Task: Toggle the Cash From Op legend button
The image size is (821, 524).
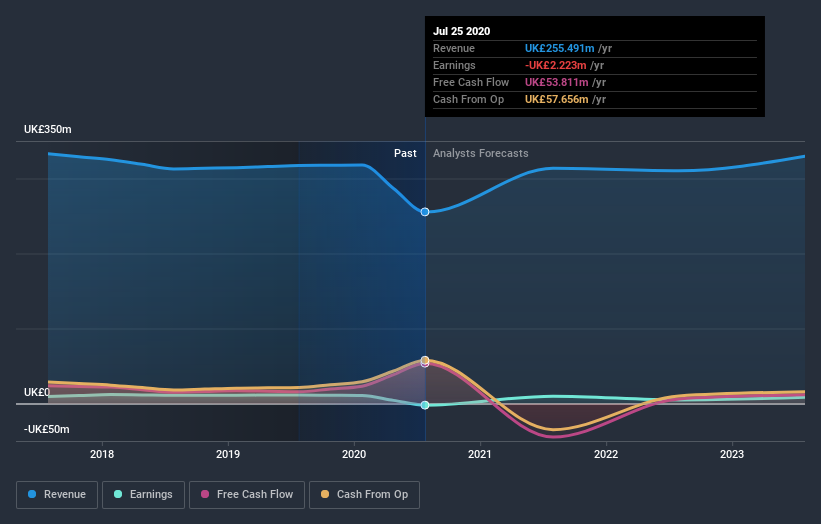Action: tap(364, 495)
